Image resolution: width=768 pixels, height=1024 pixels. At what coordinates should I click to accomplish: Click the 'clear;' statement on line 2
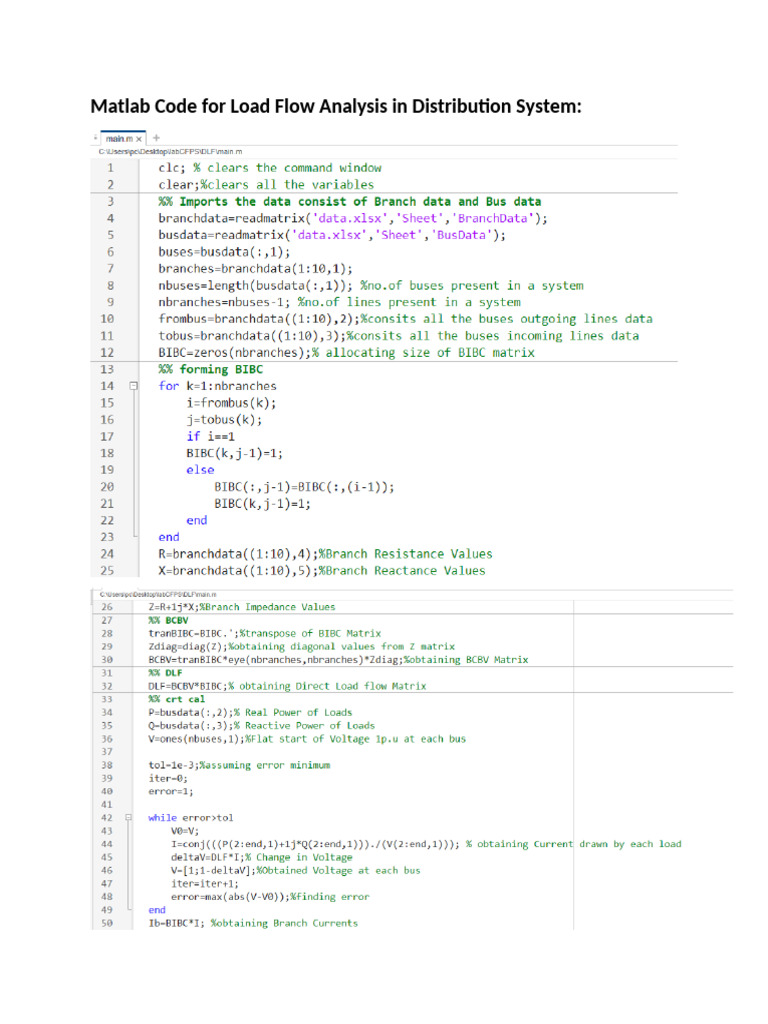coord(179,185)
